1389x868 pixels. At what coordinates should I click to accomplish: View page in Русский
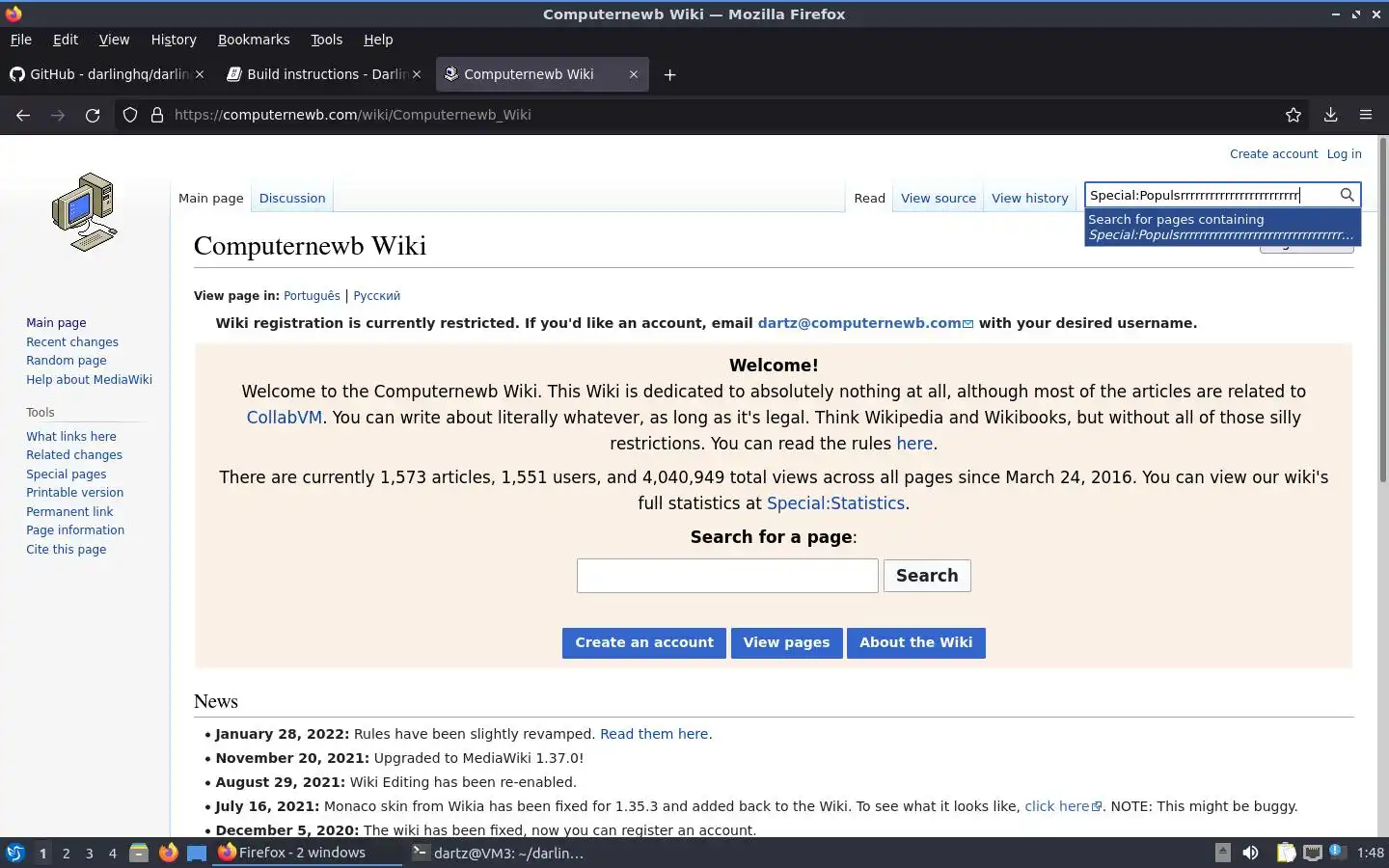click(376, 296)
